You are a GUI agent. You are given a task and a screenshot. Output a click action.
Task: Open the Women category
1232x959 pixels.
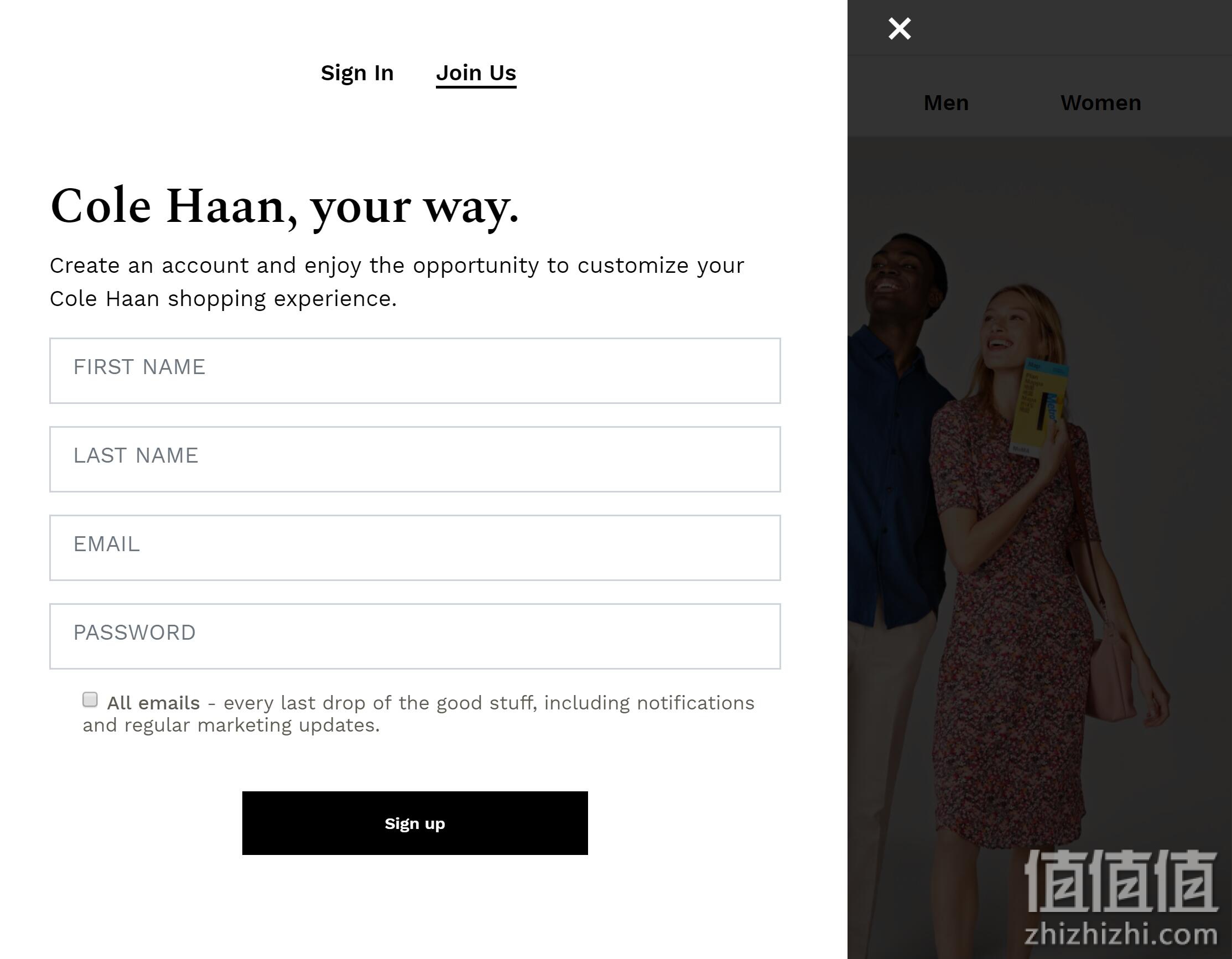[x=1100, y=103]
